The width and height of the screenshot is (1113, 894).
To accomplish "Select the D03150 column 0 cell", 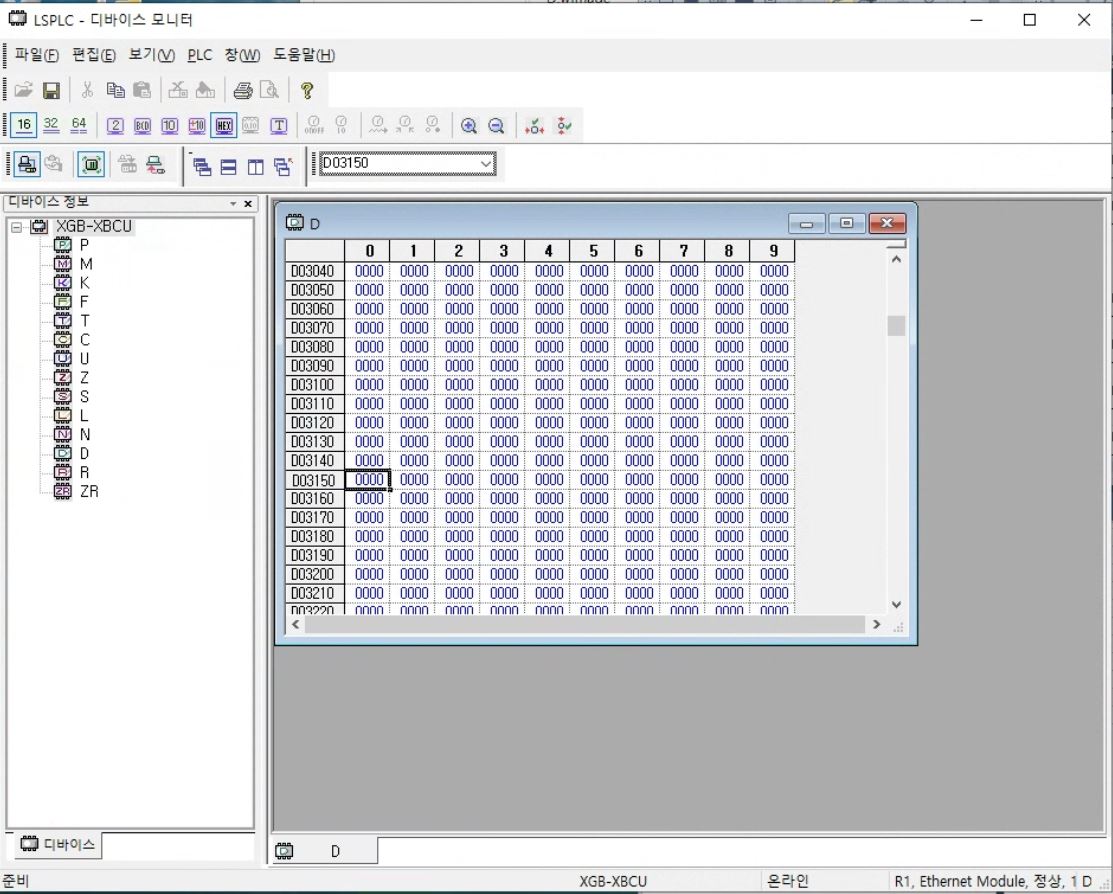I will click(368, 480).
